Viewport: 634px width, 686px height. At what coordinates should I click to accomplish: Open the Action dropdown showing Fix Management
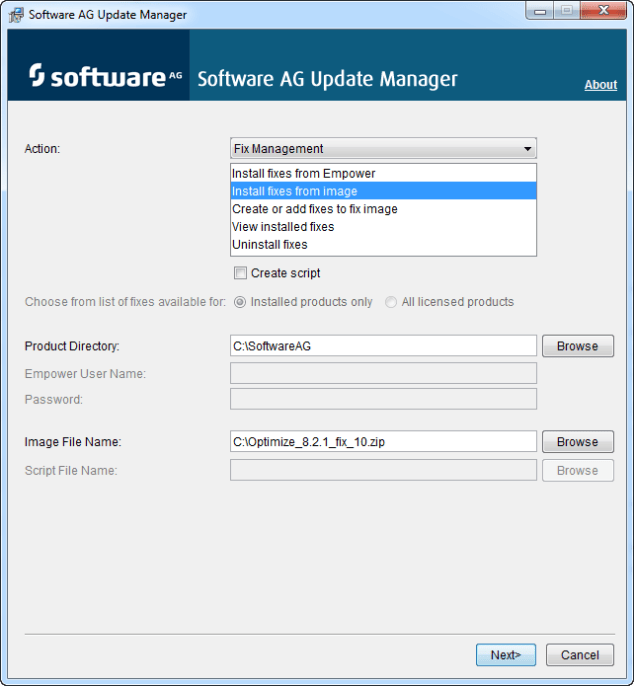pos(383,149)
